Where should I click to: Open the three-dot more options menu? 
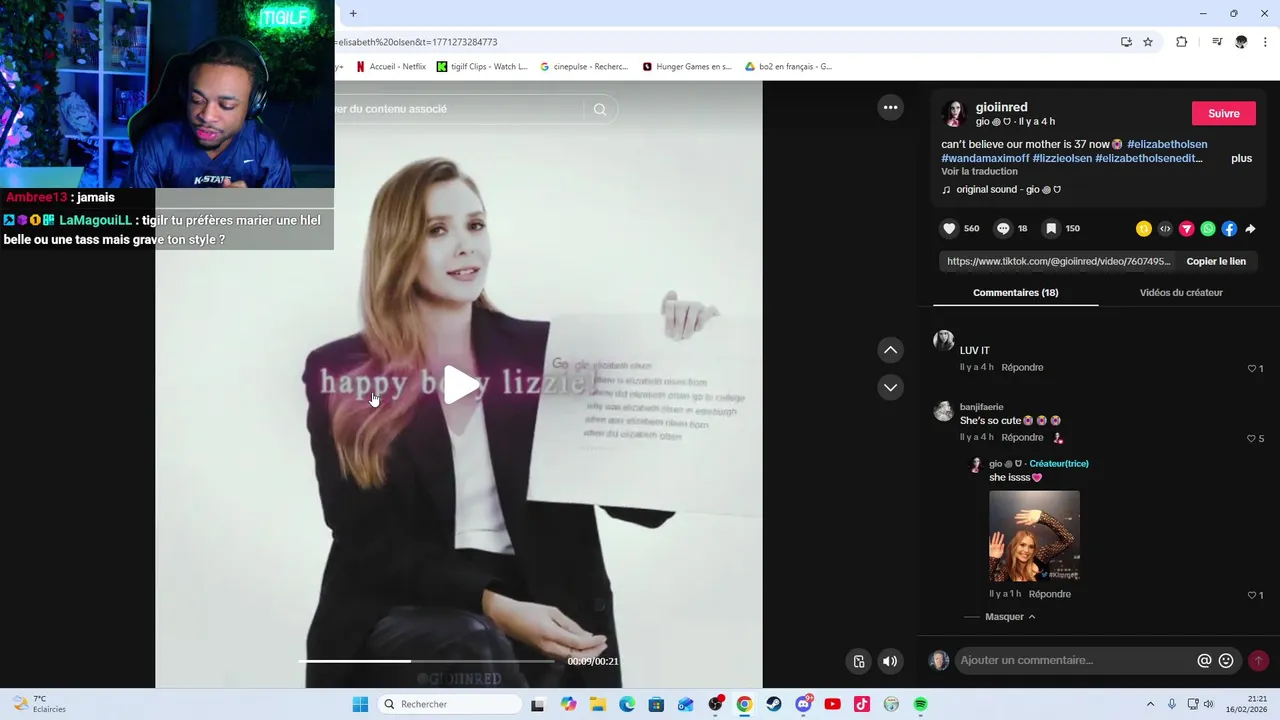(890, 107)
